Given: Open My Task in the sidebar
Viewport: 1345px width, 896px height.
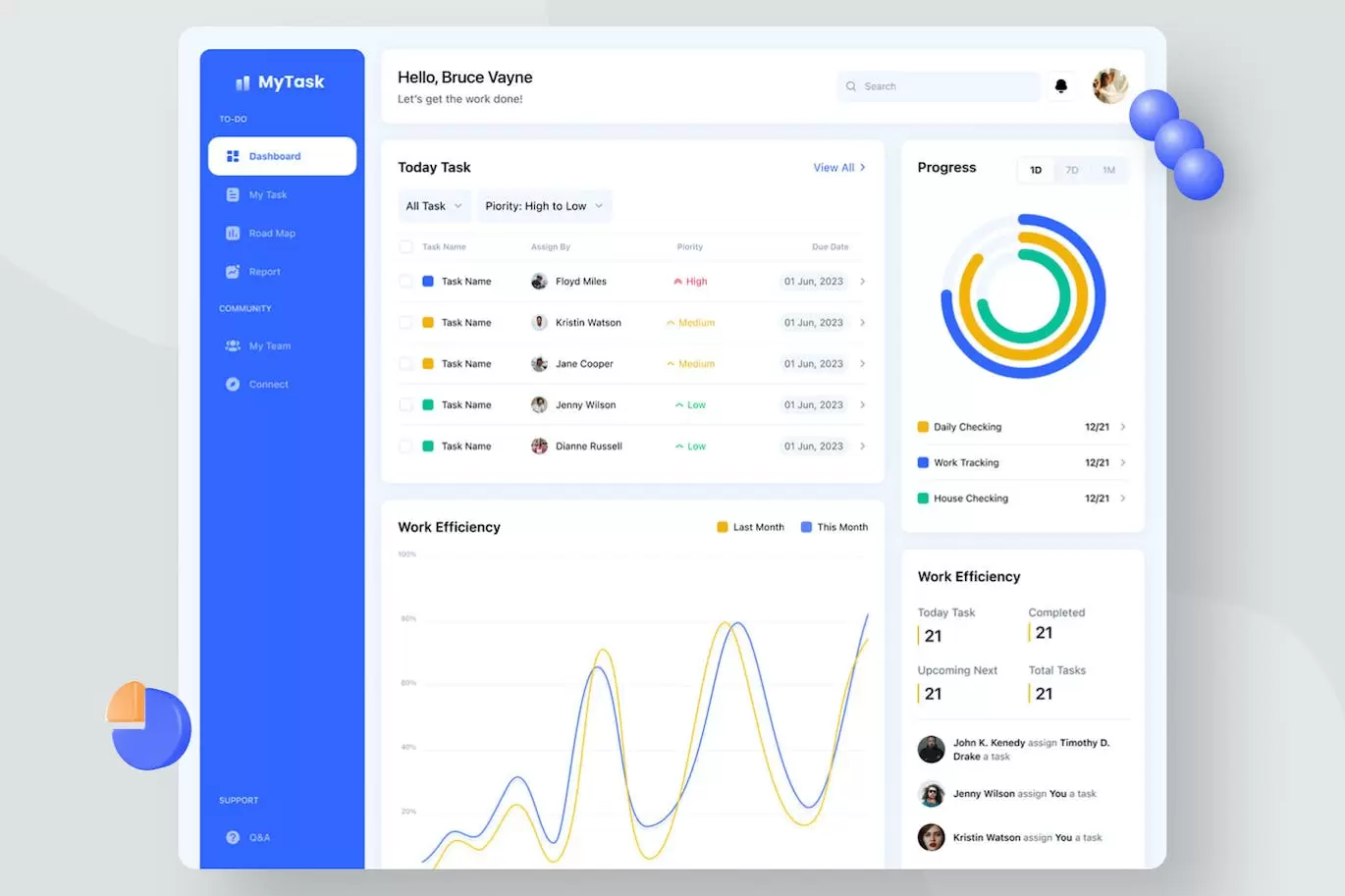Looking at the screenshot, I should 267,194.
